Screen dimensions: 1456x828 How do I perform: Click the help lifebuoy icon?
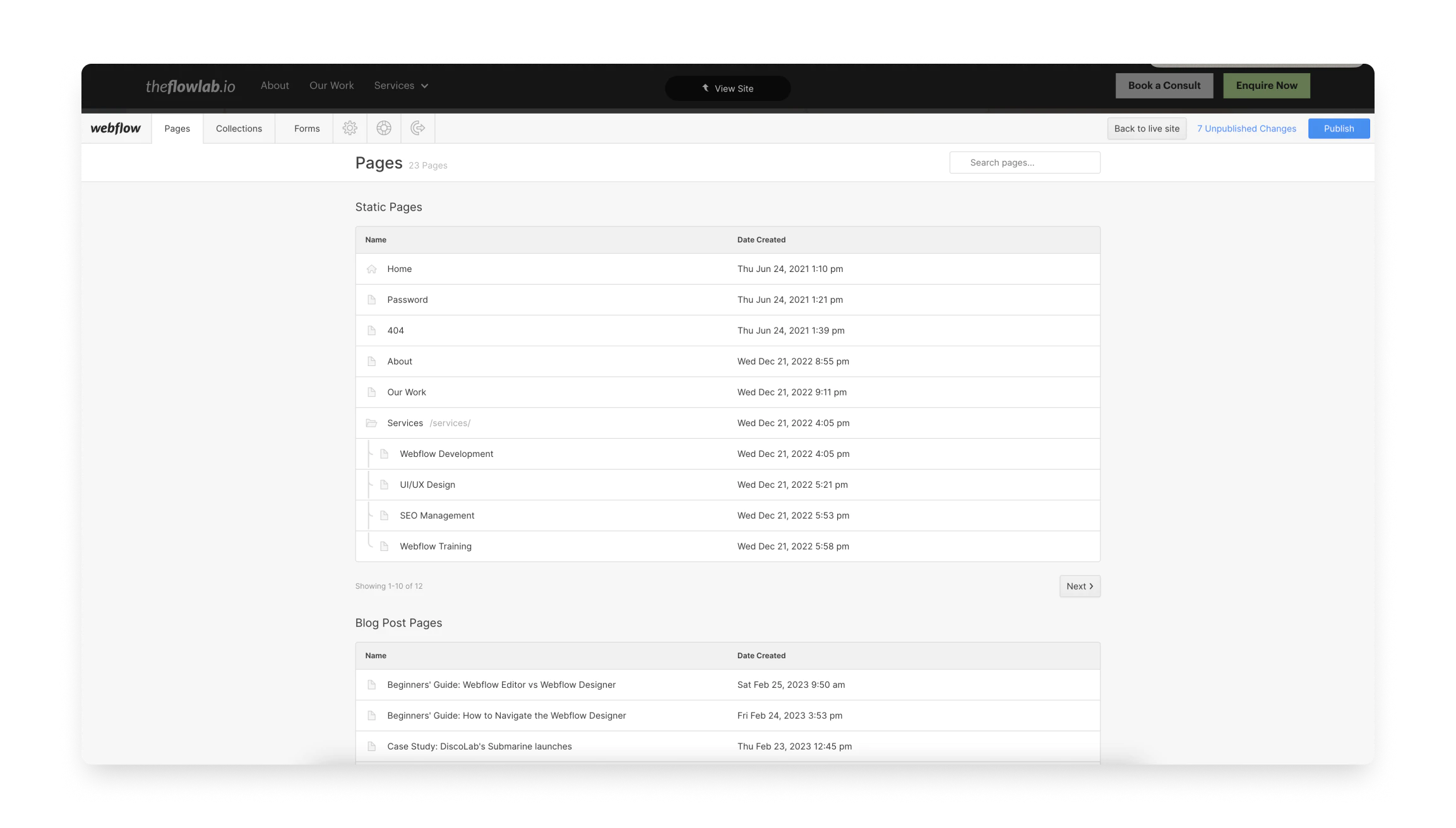(384, 128)
